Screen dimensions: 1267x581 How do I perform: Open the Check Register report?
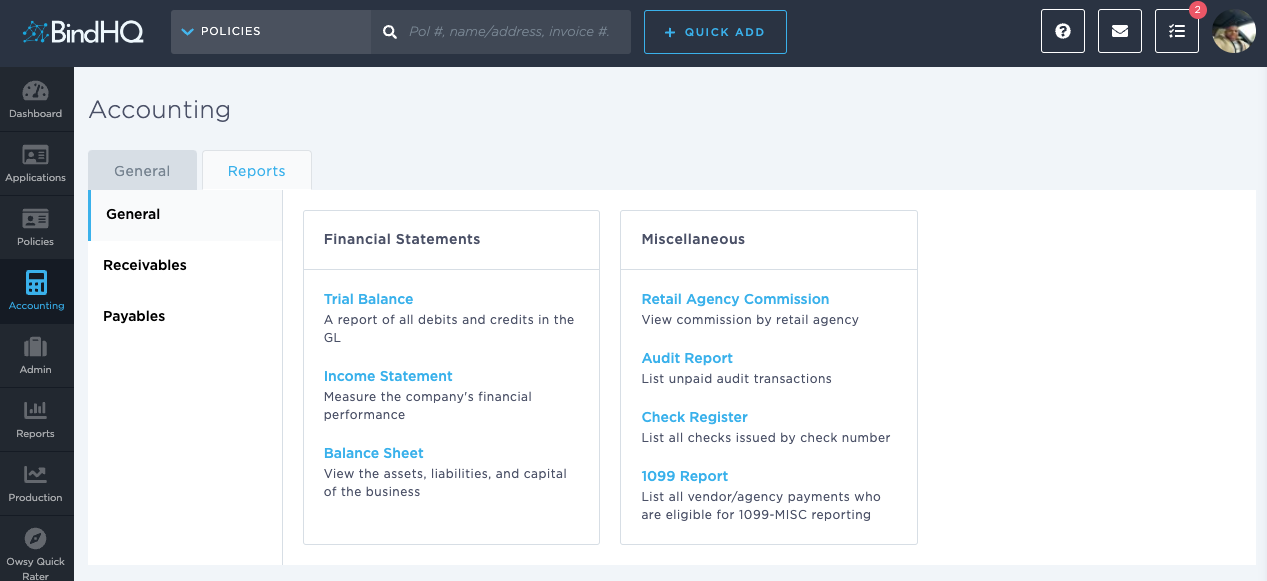[694, 417]
